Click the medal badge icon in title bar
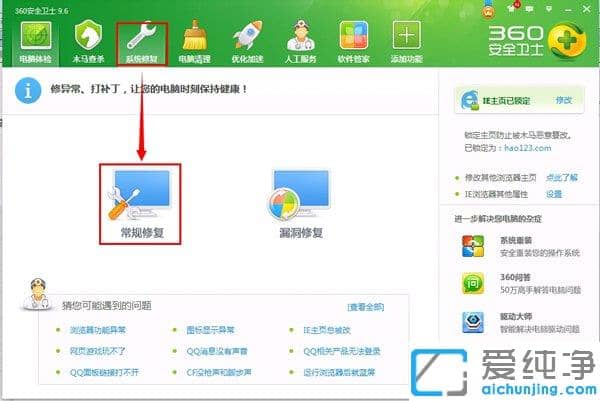The height and width of the screenshot is (401, 600). tap(488, 11)
